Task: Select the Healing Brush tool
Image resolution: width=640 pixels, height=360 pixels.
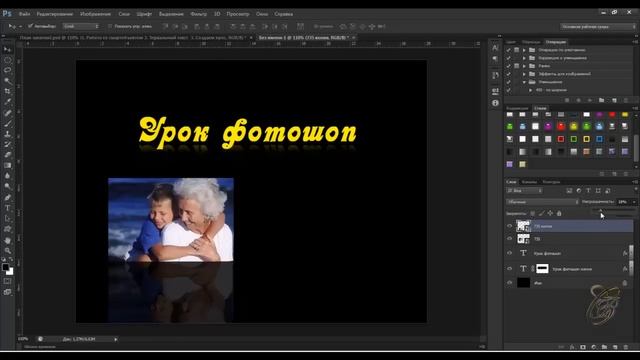Action: point(7,113)
